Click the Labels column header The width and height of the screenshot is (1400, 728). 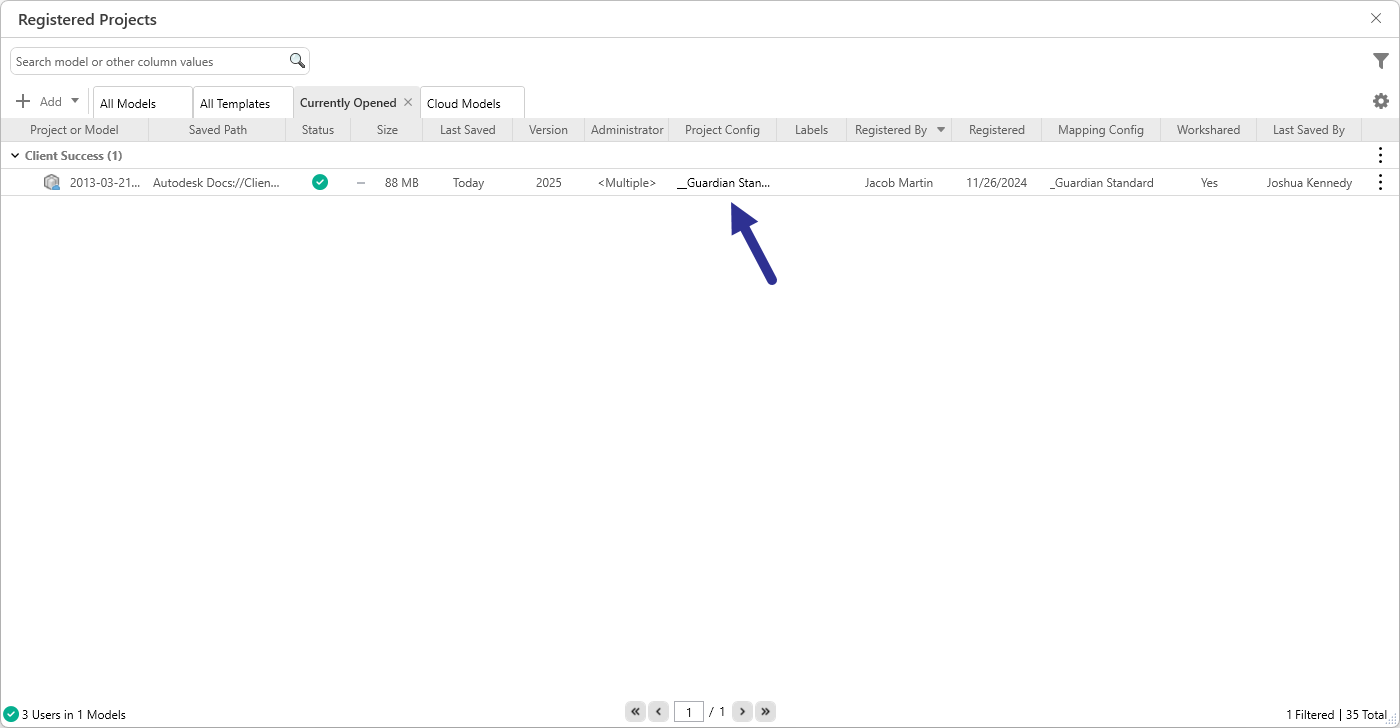coord(811,130)
